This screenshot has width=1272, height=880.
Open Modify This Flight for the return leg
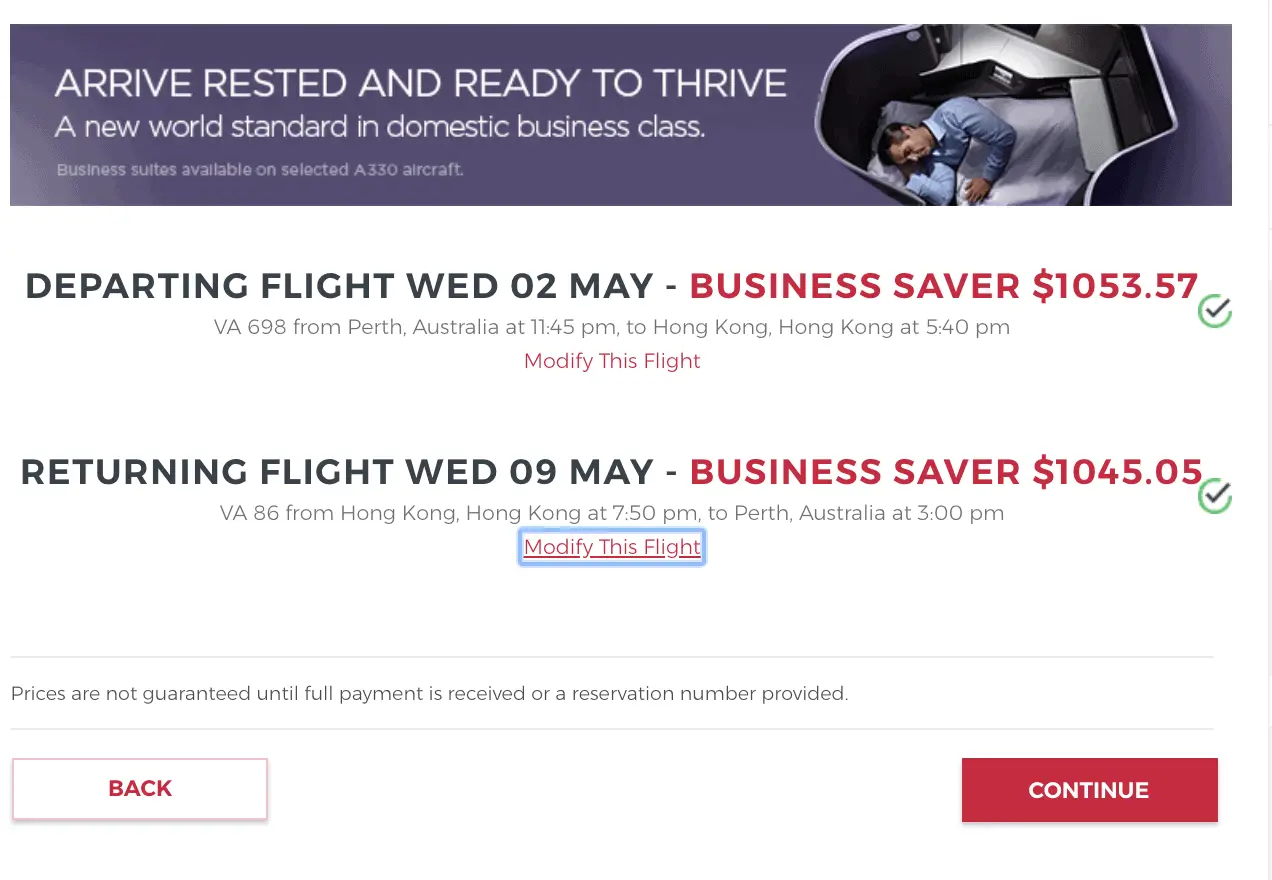(612, 547)
